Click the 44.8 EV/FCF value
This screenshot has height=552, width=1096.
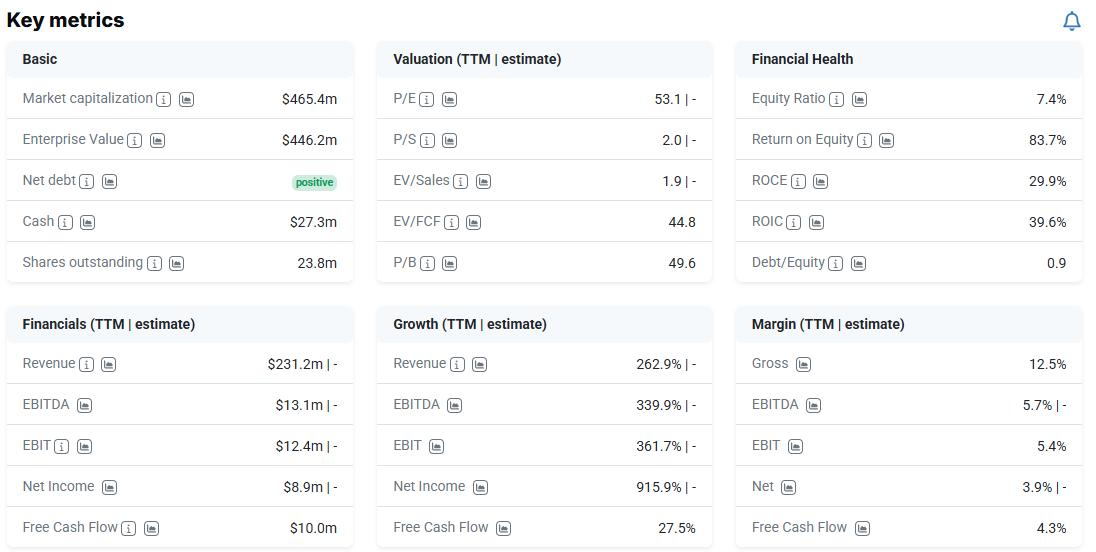[x=682, y=222]
